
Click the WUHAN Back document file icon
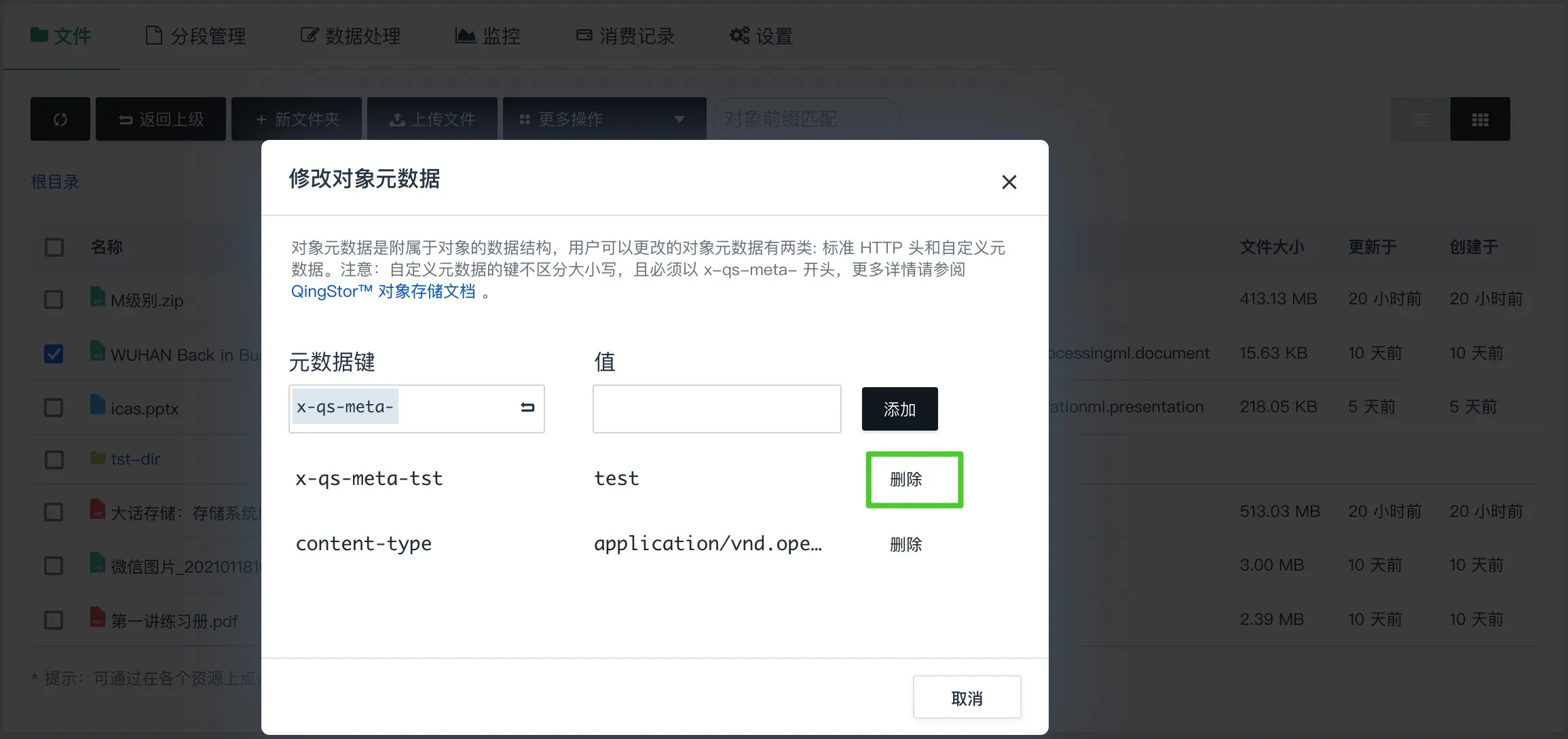pos(98,351)
